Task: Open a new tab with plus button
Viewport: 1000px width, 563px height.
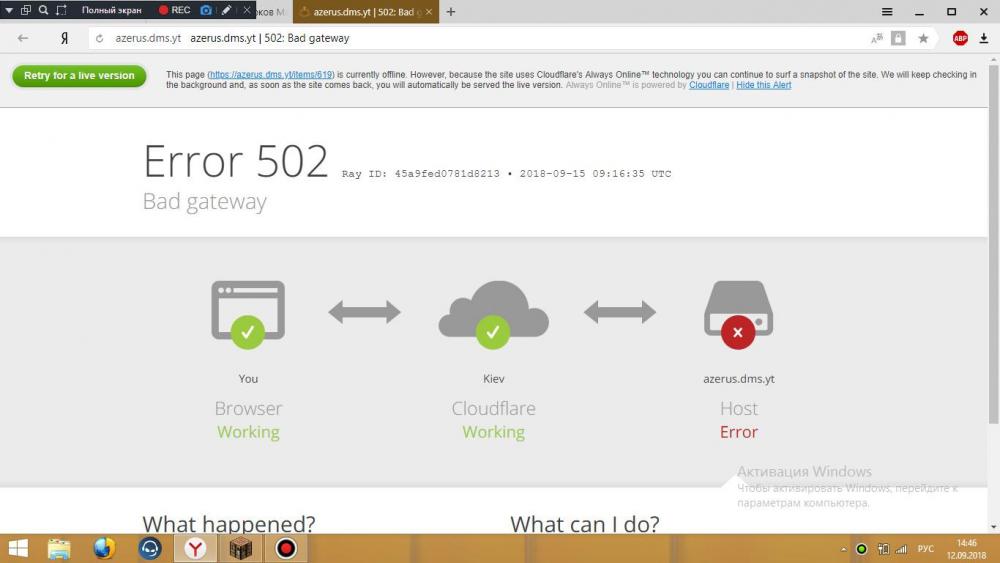Action: tap(451, 12)
